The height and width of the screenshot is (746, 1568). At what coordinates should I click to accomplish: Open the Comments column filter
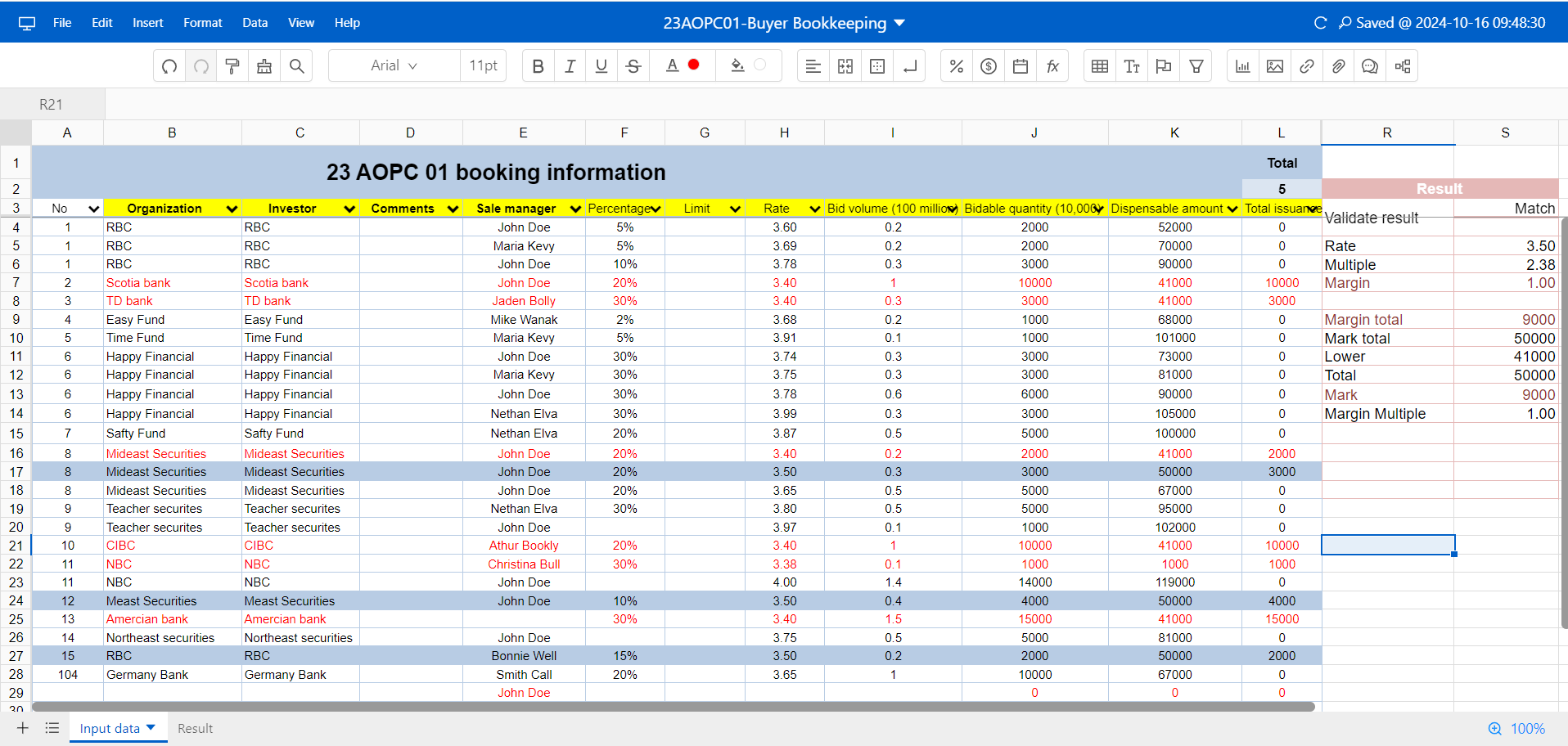coord(453,209)
